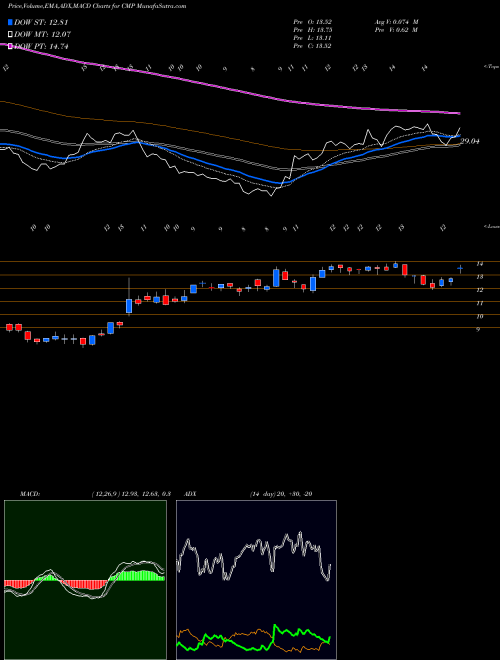Click the 'Pre V: 0.62 M' volume text

click(x=396, y=30)
